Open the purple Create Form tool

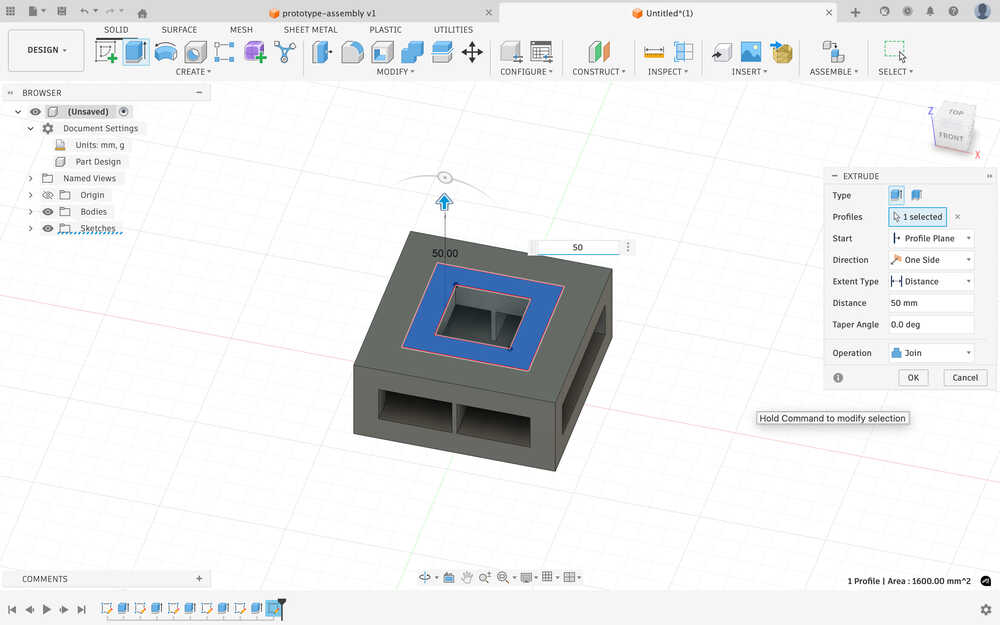coord(254,52)
